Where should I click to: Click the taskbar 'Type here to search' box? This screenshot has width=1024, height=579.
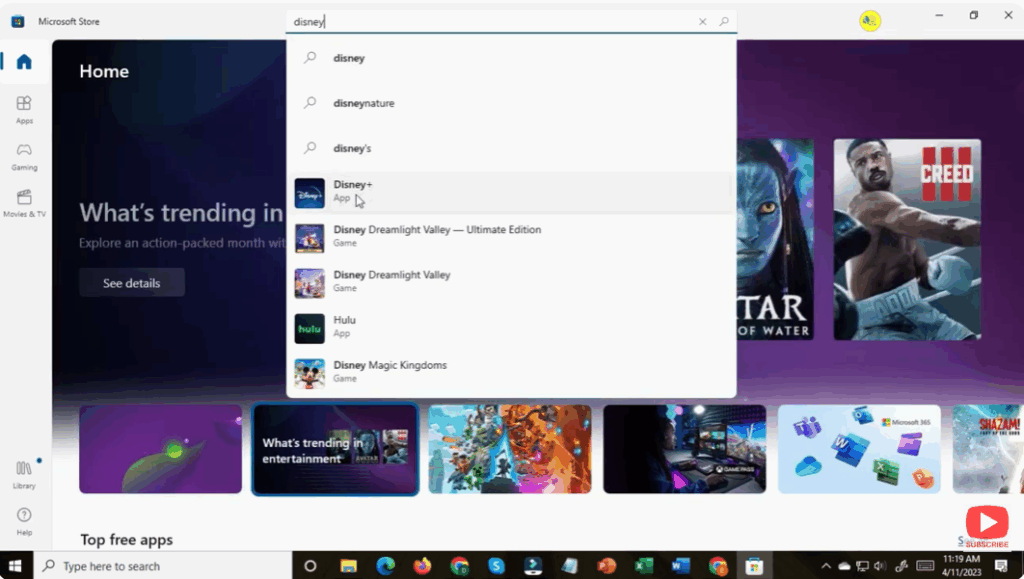pyautogui.click(x=162, y=566)
